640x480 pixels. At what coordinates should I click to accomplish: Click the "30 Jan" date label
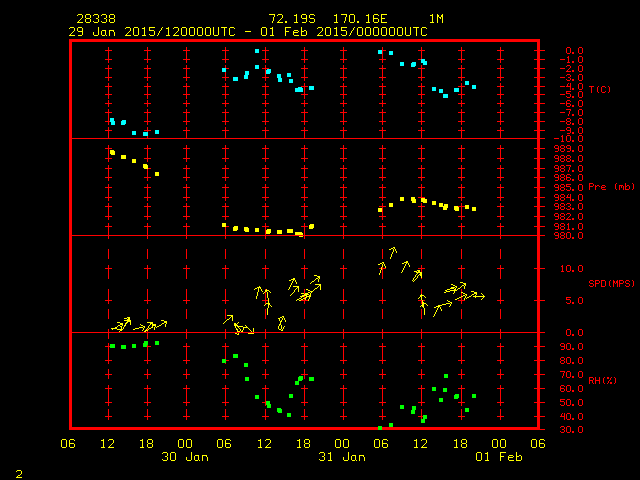185,457
